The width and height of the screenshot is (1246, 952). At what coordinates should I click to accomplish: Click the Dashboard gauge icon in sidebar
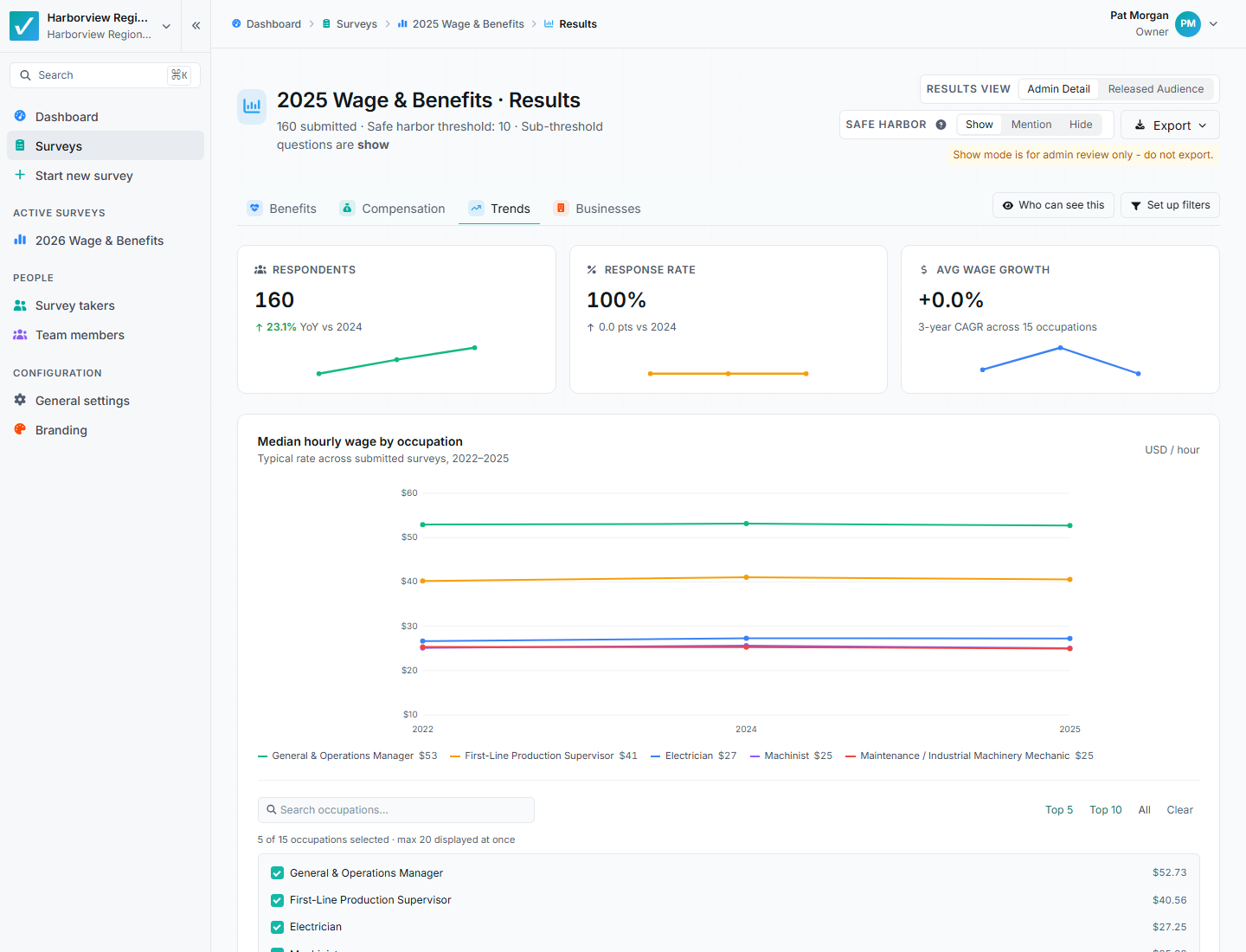pyautogui.click(x=20, y=116)
